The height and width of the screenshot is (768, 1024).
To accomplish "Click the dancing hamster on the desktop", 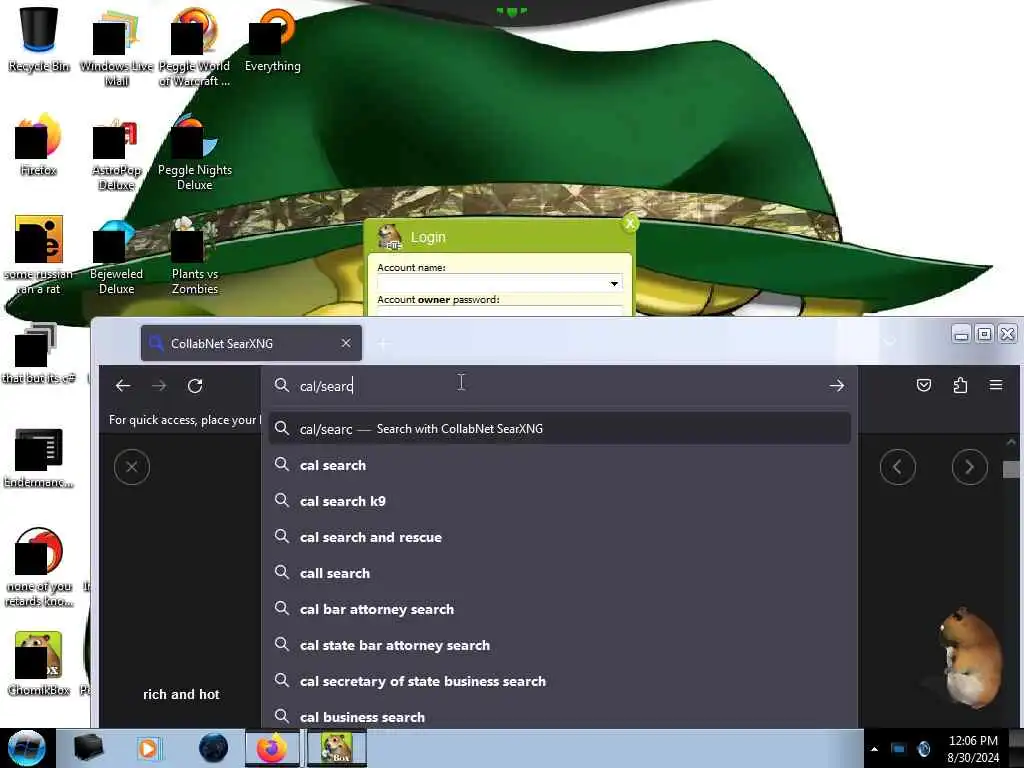I will click(x=970, y=656).
